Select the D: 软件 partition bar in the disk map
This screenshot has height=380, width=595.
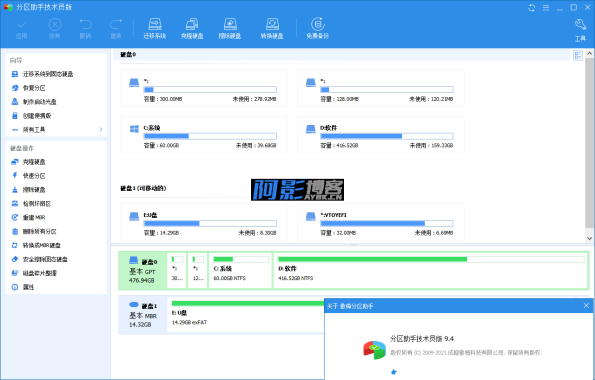click(x=430, y=270)
